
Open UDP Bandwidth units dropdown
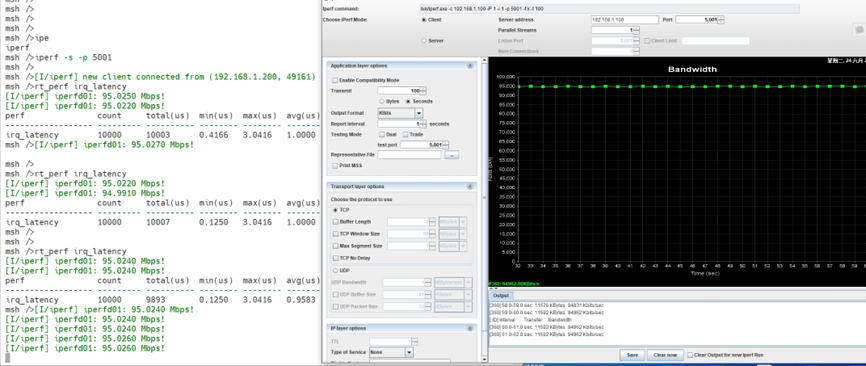coord(468,283)
